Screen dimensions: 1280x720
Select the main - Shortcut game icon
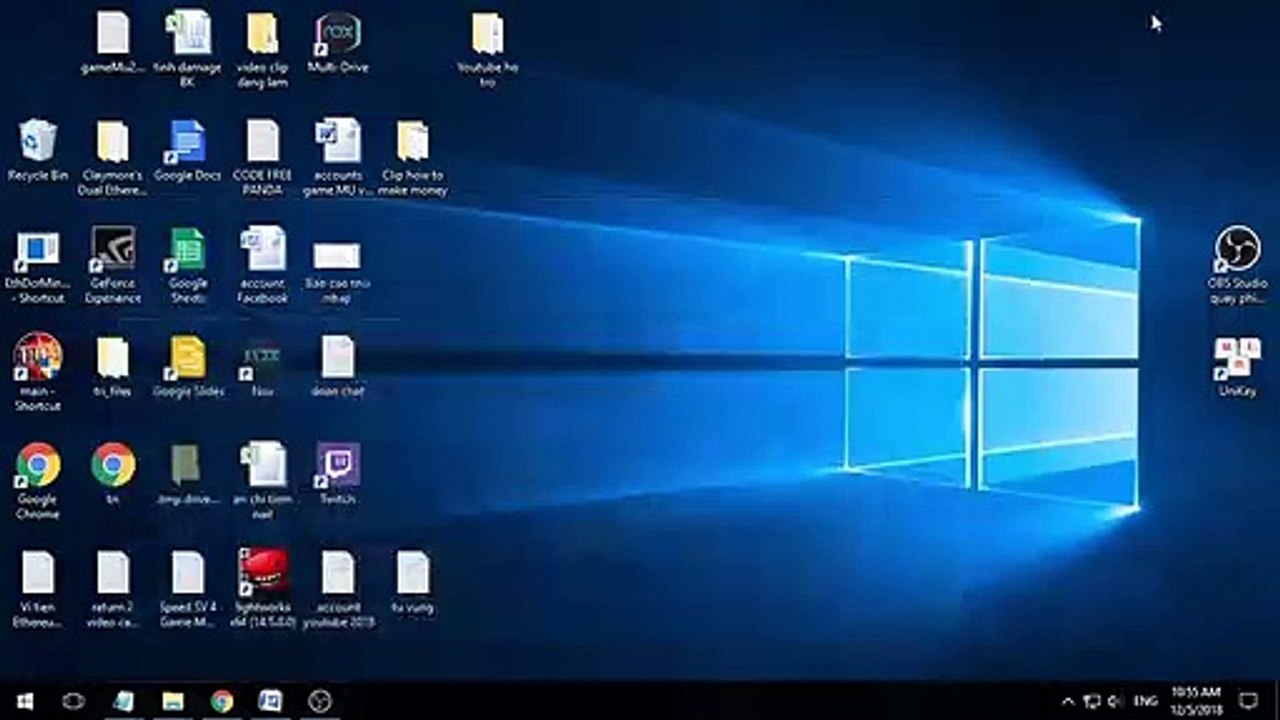(x=38, y=357)
